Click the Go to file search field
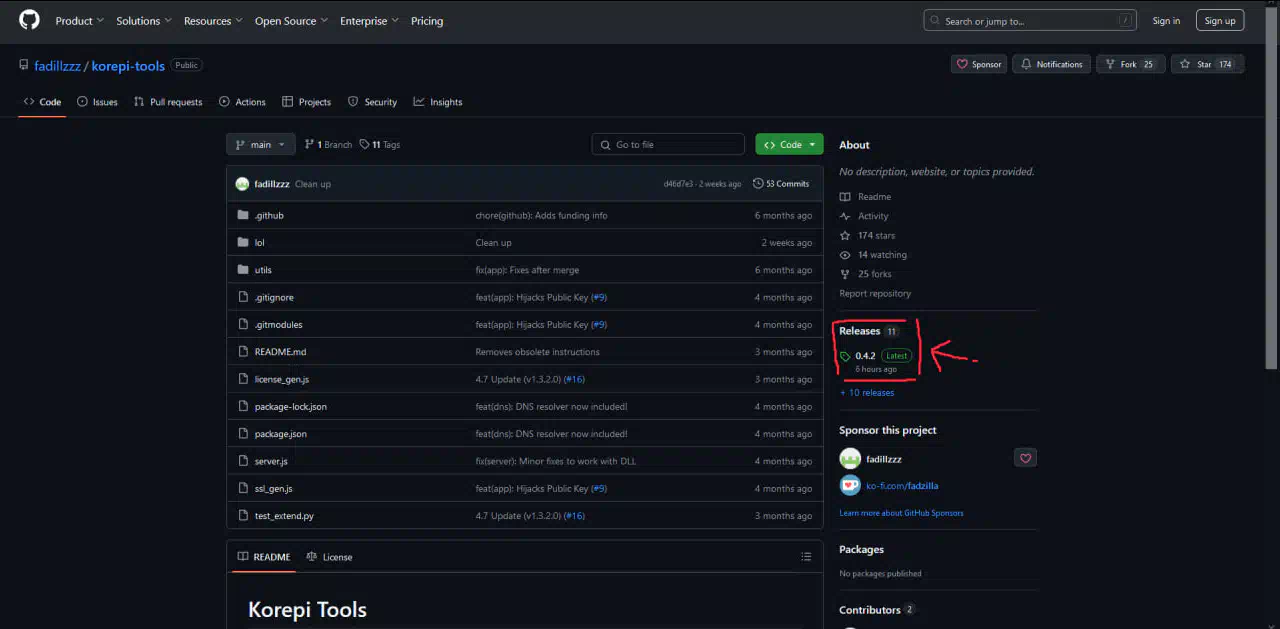The width and height of the screenshot is (1280, 629). (x=668, y=145)
